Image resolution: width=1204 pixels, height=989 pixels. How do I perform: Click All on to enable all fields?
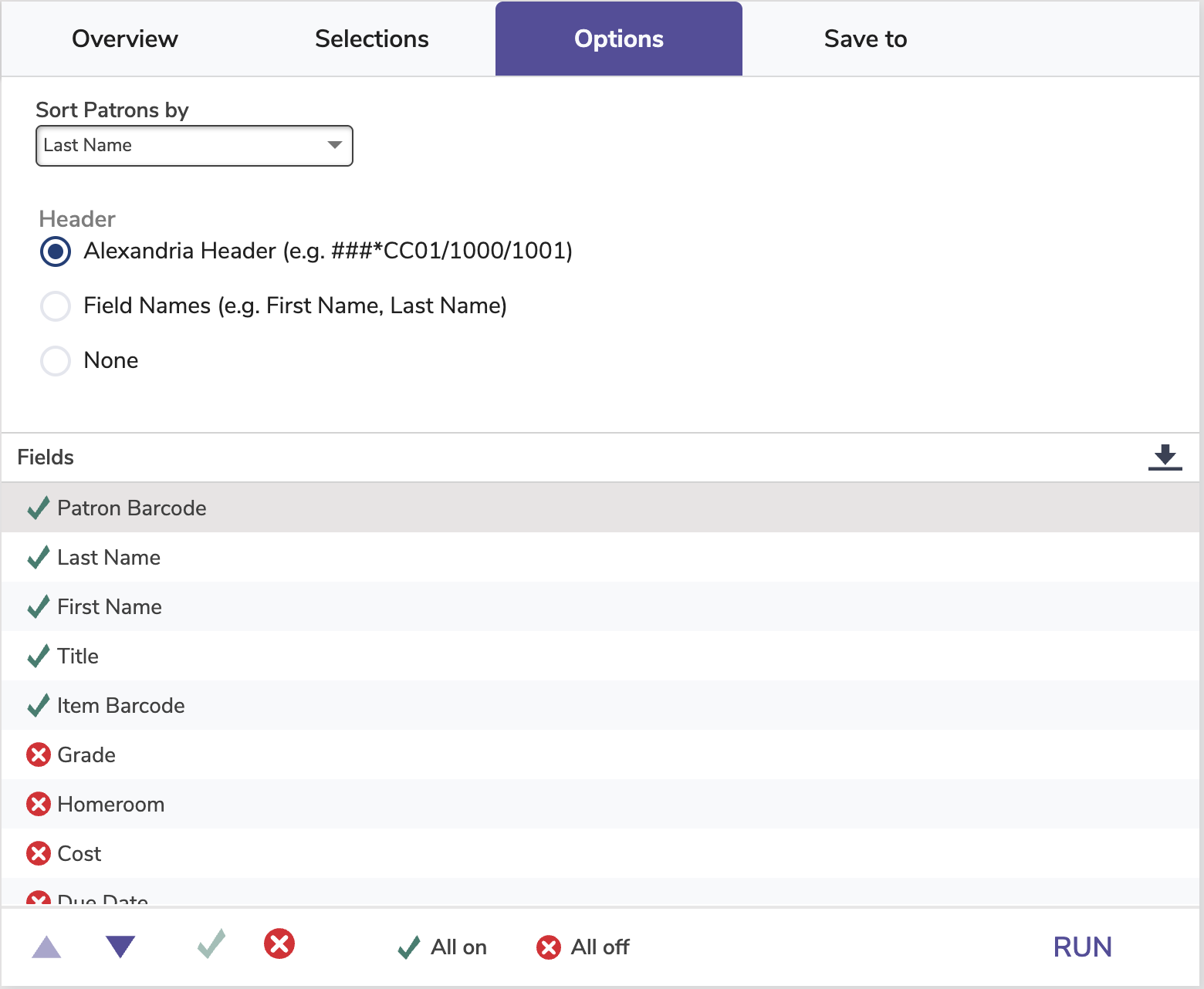point(442,947)
